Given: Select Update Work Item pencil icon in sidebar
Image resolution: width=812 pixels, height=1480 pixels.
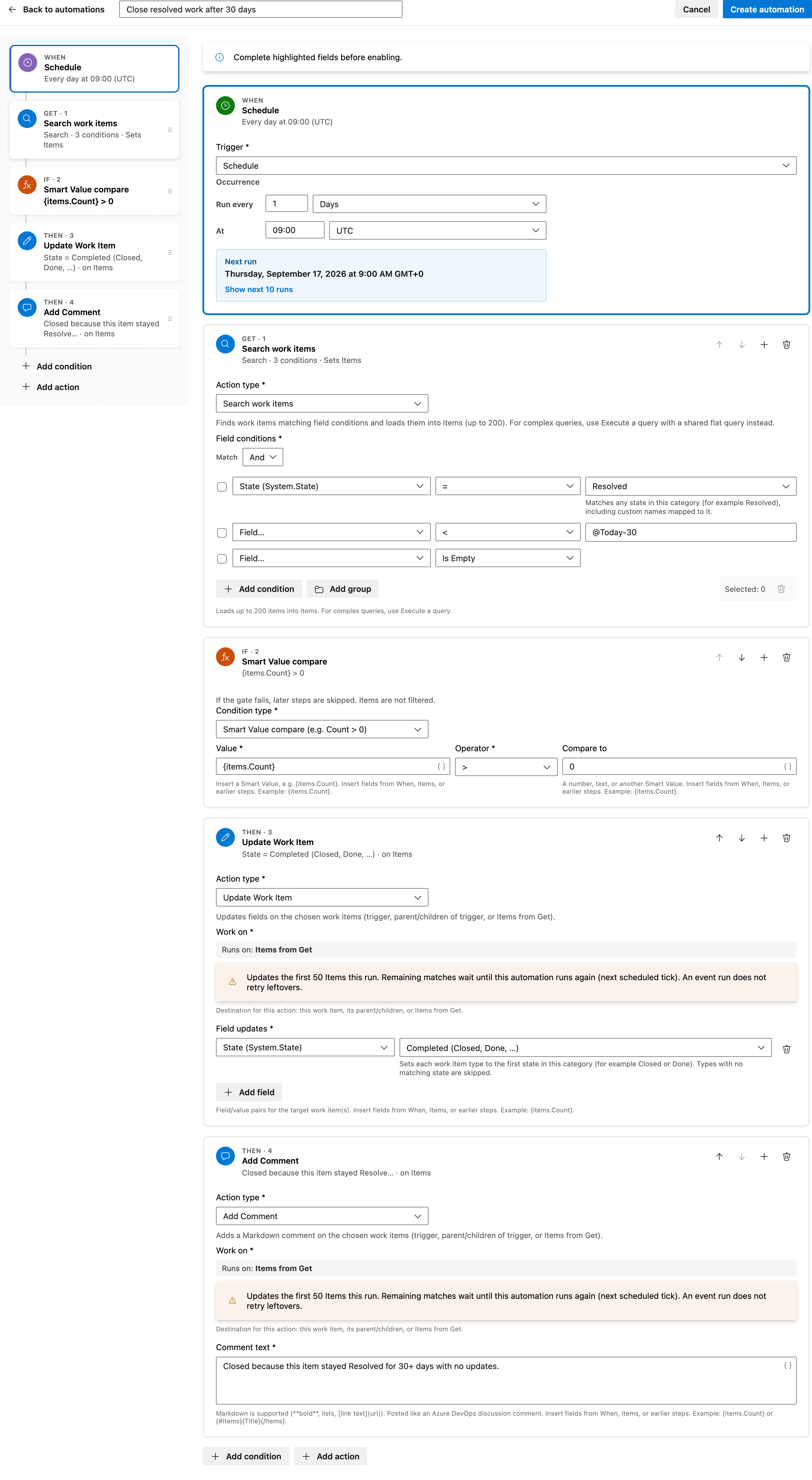Looking at the screenshot, I should [x=27, y=241].
